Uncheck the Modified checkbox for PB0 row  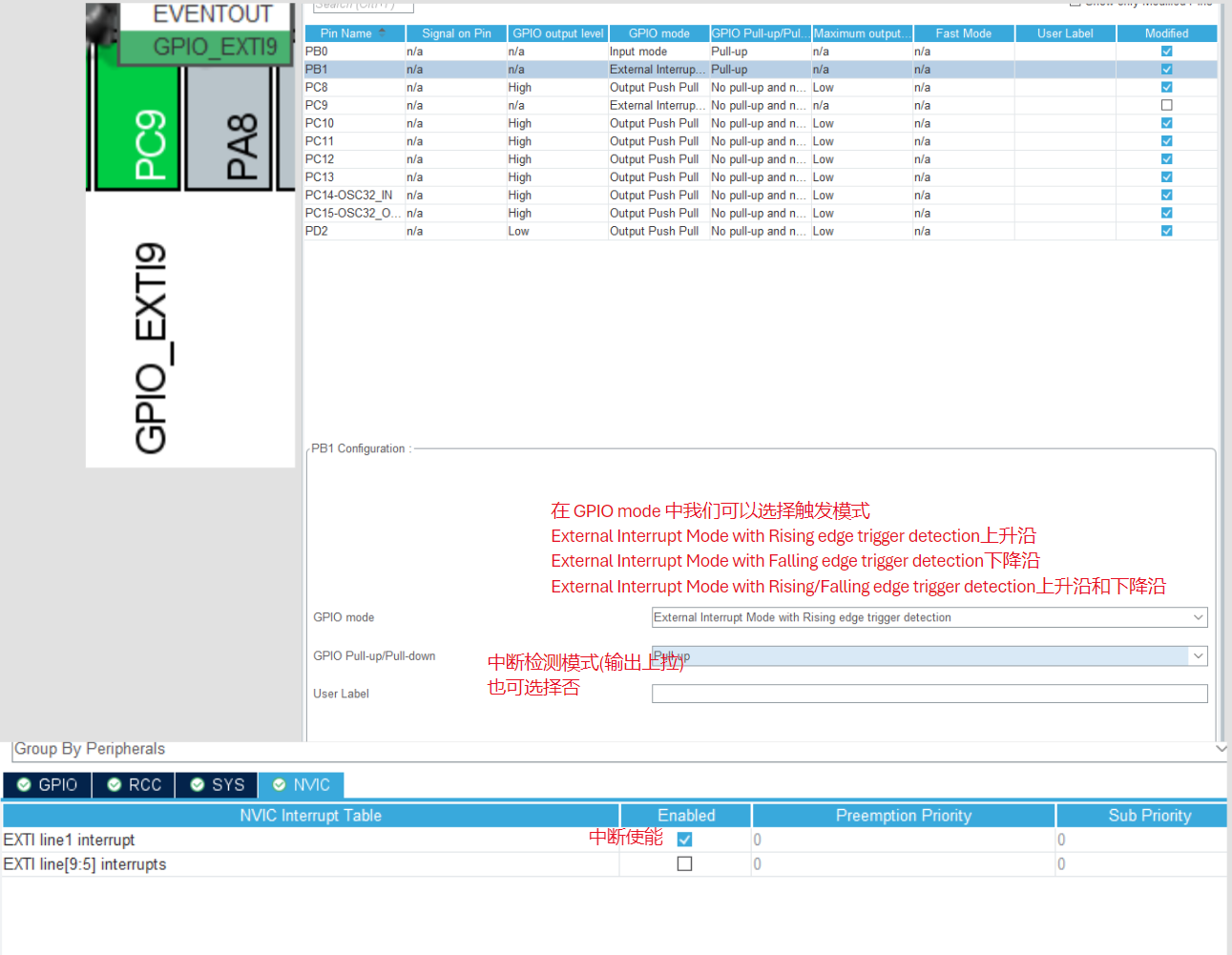point(1166,52)
